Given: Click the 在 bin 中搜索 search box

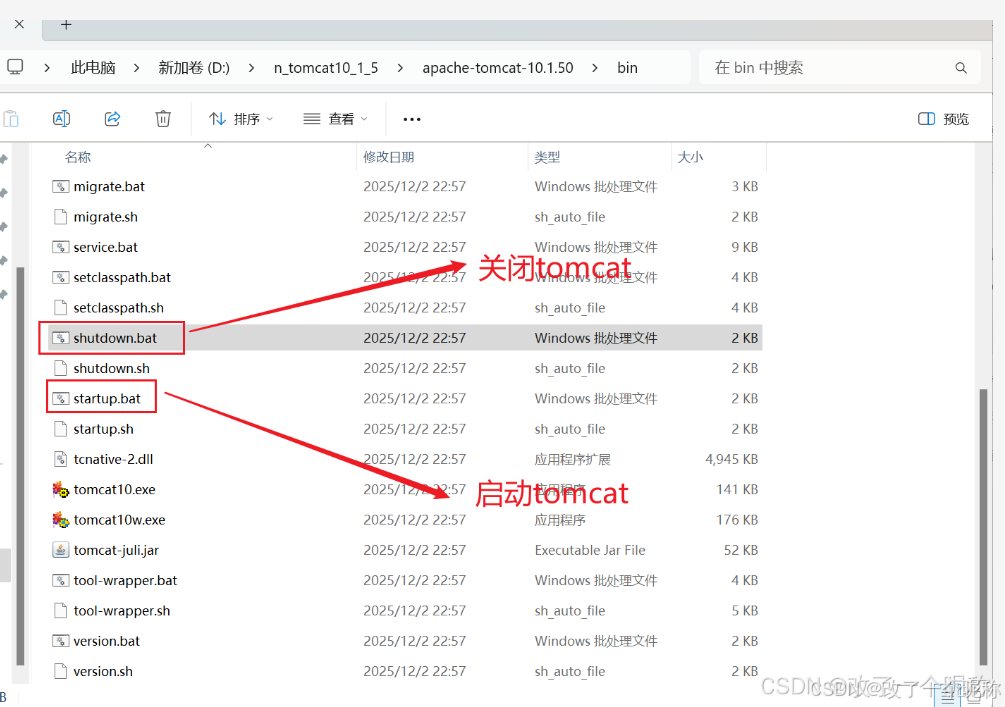Looking at the screenshot, I should [840, 68].
